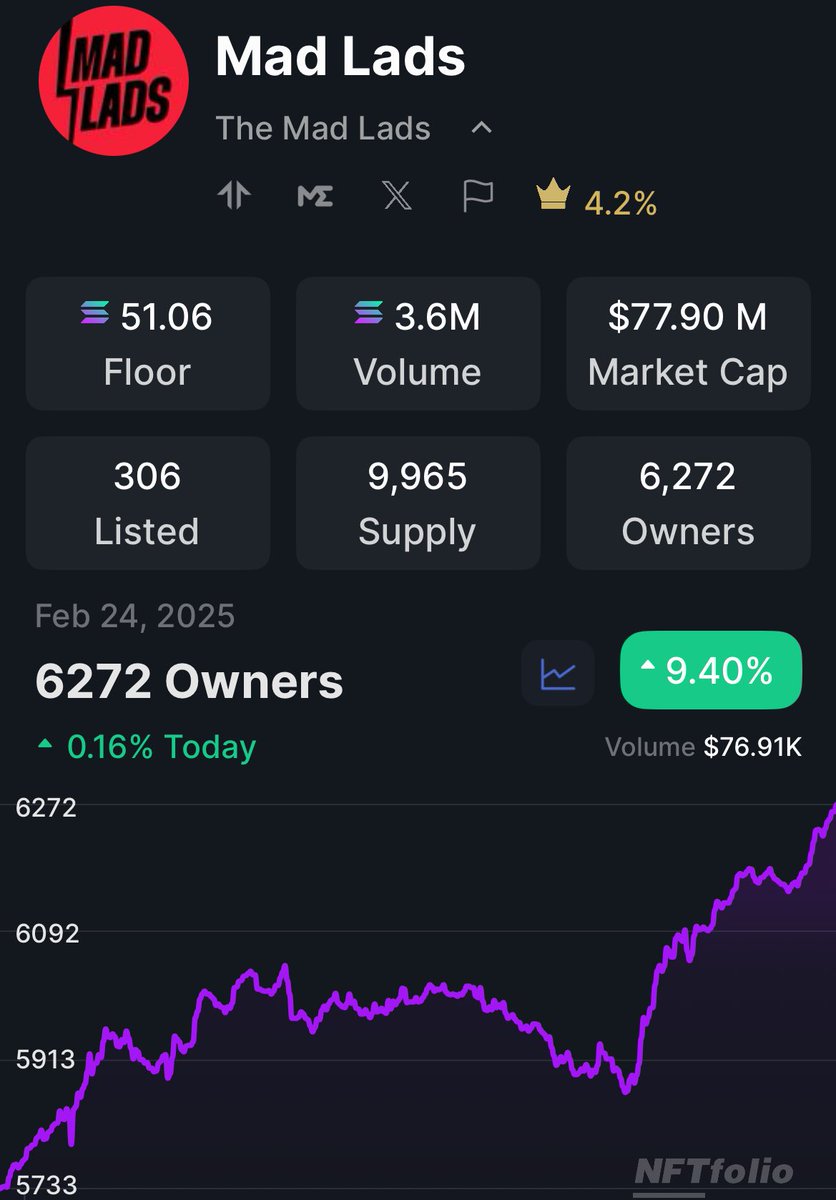
Task: Collapse The Mad Lads chevron arrow
Action: click(482, 128)
